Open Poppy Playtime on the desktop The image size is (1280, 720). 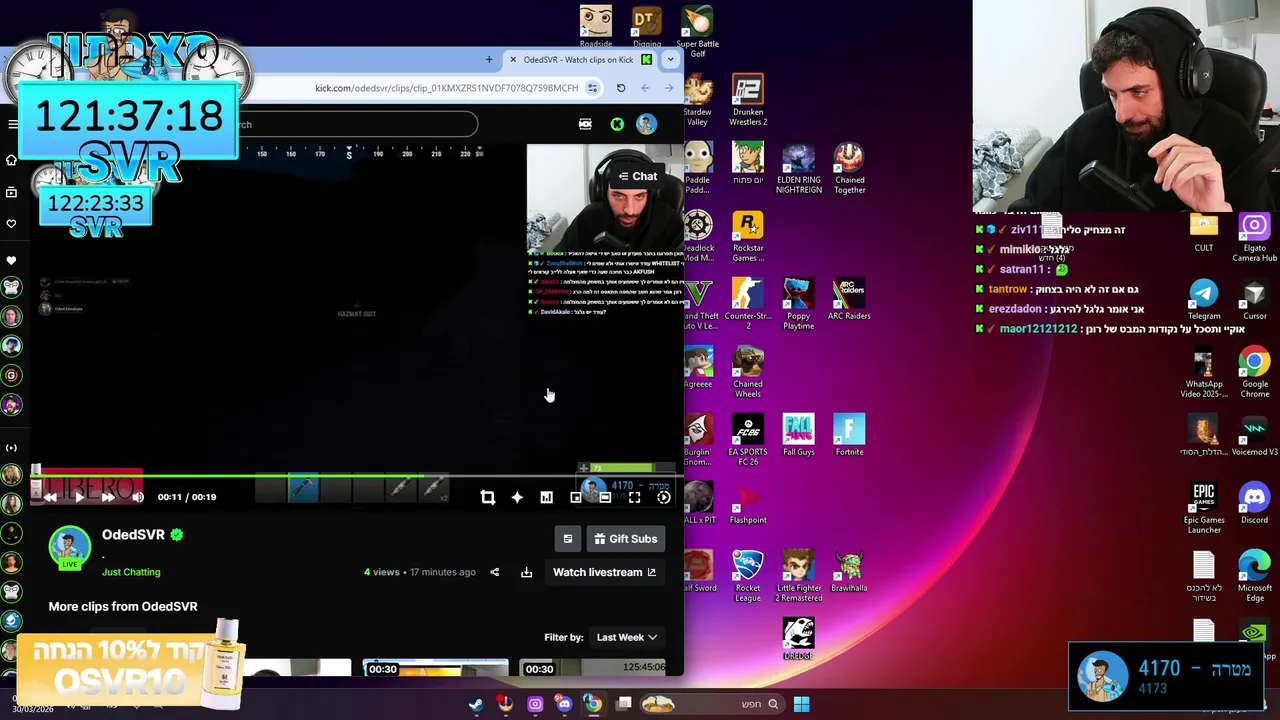[798, 304]
